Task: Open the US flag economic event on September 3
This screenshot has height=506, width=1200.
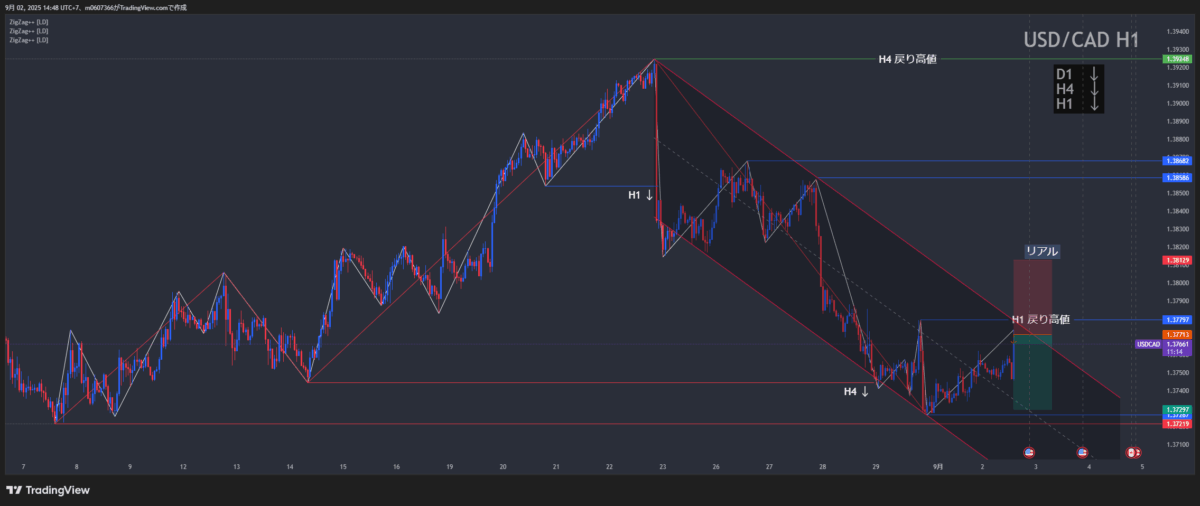Action: 1030,453
